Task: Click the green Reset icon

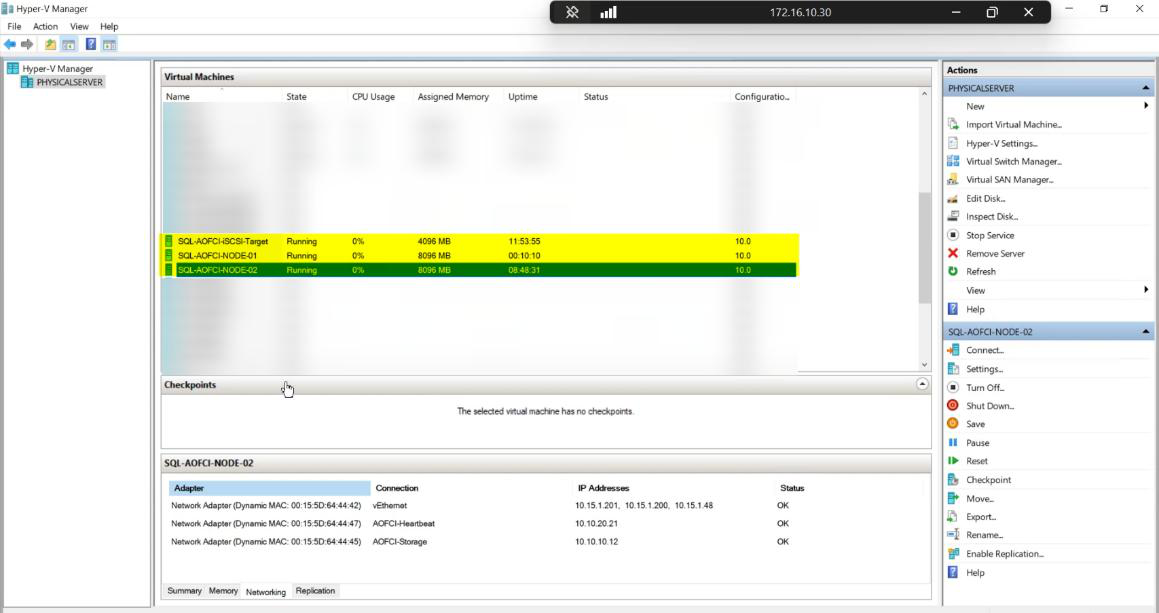Action: (953, 461)
